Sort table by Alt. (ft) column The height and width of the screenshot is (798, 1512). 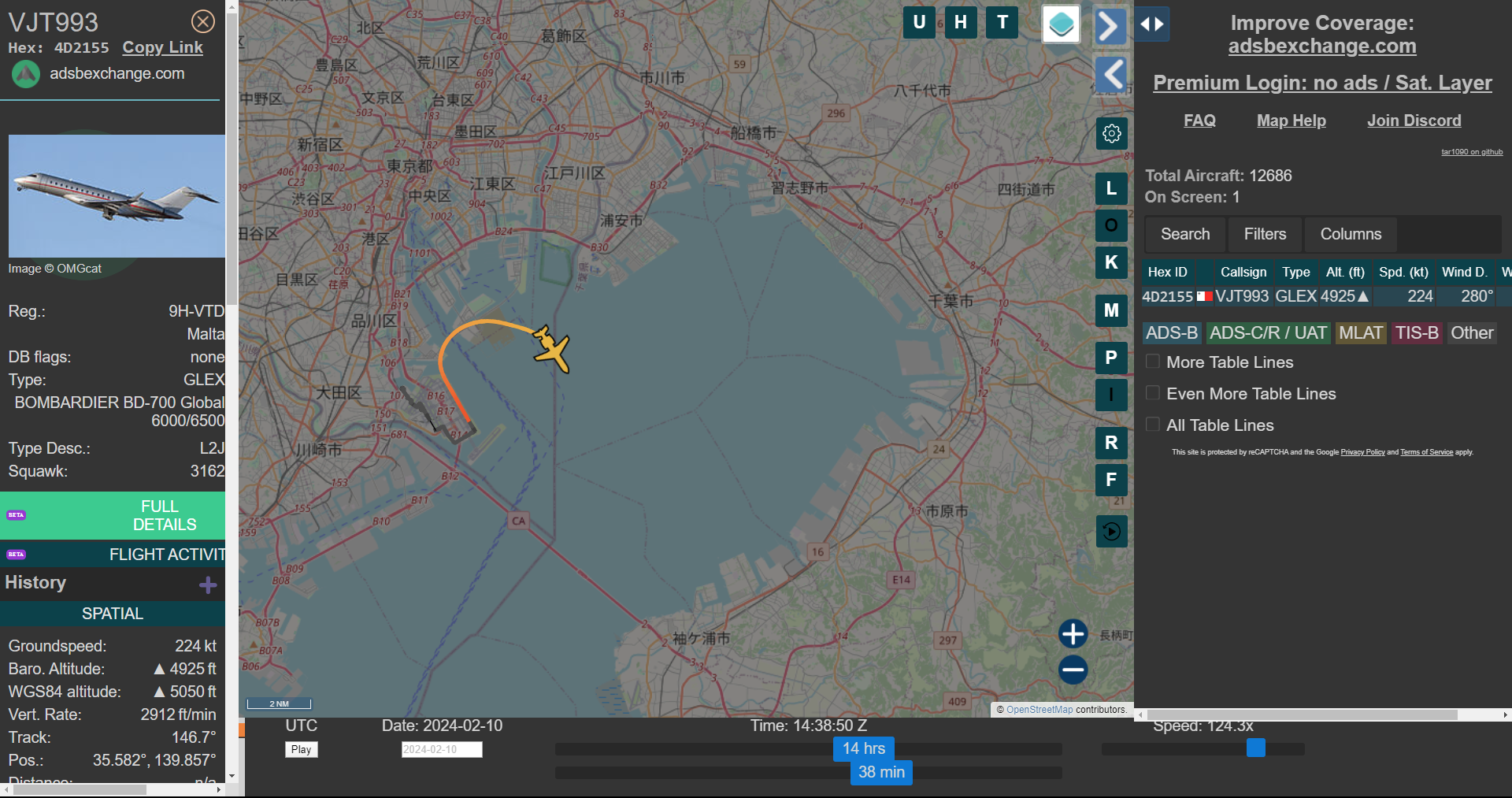tap(1345, 272)
